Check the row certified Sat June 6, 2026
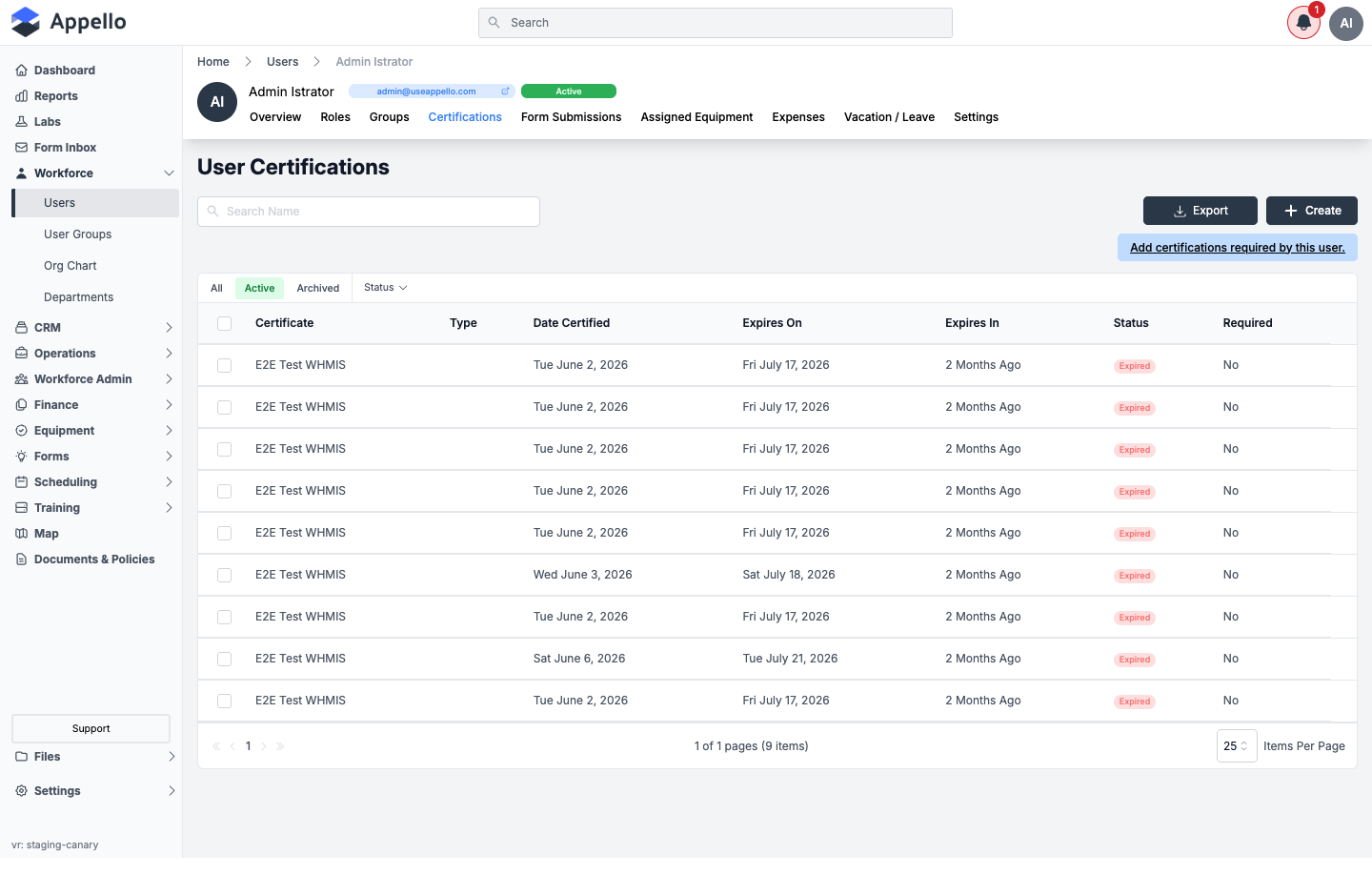The width and height of the screenshot is (1372, 875). pyautogui.click(x=225, y=660)
